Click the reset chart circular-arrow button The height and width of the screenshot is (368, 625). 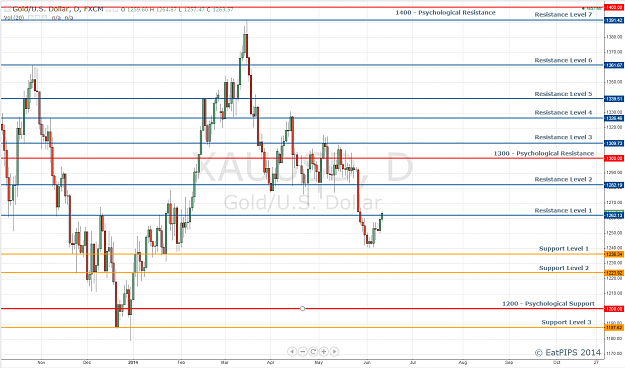point(313,352)
